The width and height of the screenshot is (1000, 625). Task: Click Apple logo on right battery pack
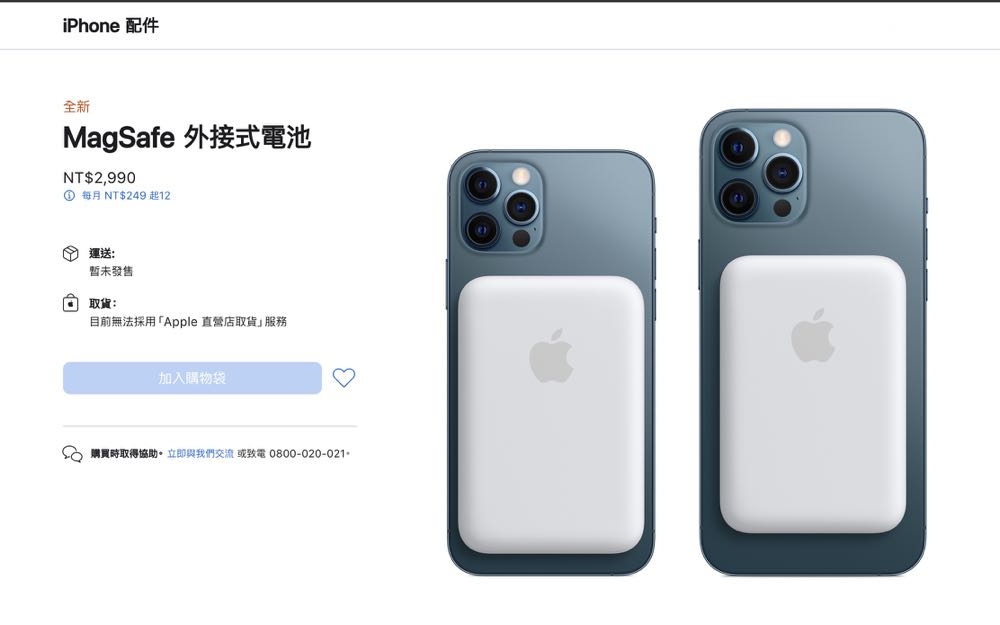(812, 335)
